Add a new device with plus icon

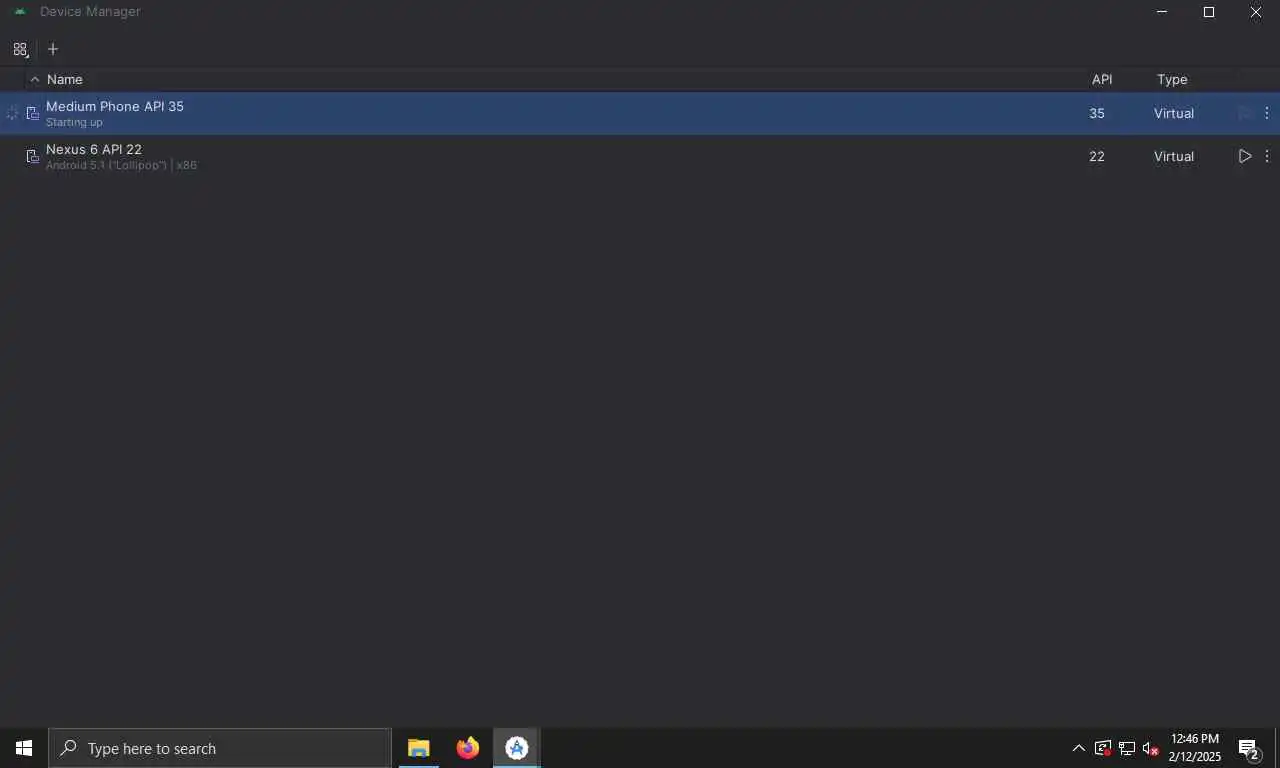(53, 49)
